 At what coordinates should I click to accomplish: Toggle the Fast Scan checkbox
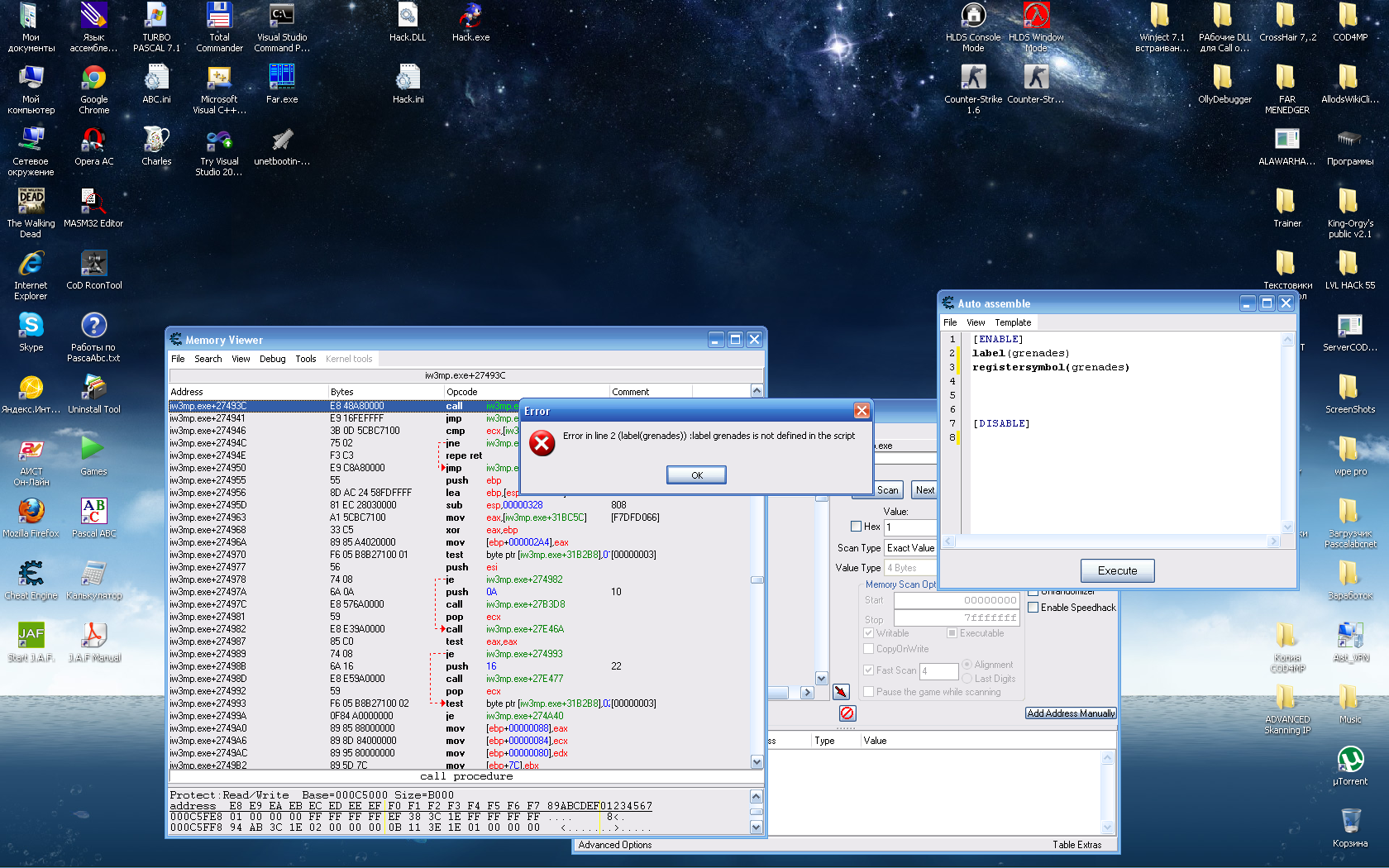pos(868,670)
